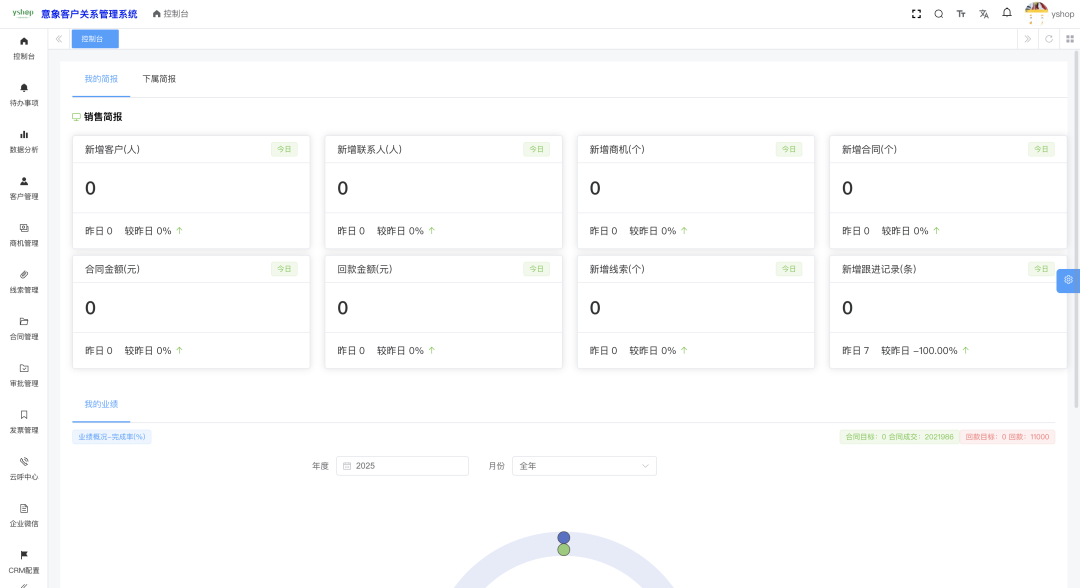This screenshot has width=1080, height=588.
Task: Expand hidden tabs with the right chevron arrow
Action: [x=1030, y=38]
